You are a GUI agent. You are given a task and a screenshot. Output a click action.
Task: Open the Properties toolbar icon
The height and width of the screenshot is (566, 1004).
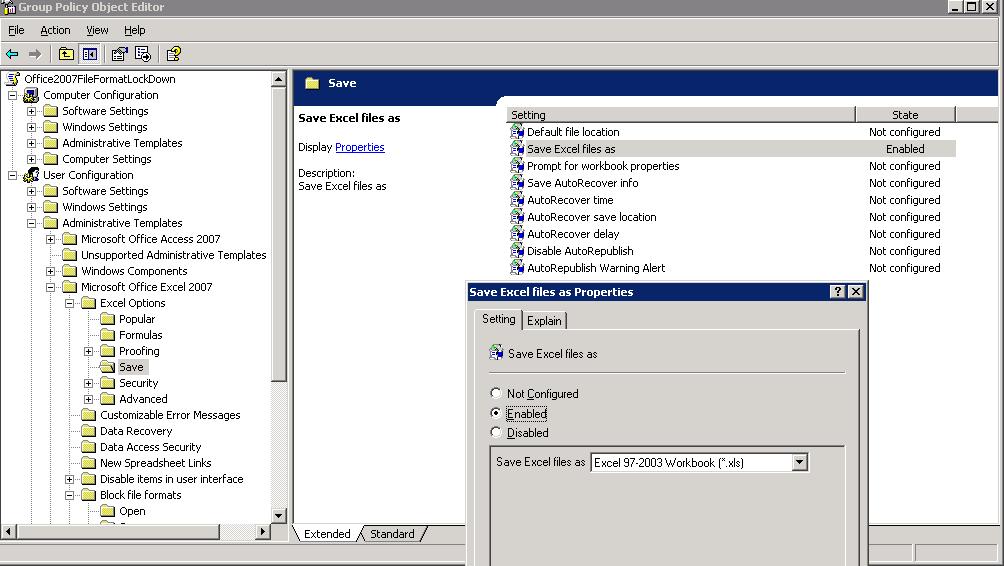click(120, 54)
